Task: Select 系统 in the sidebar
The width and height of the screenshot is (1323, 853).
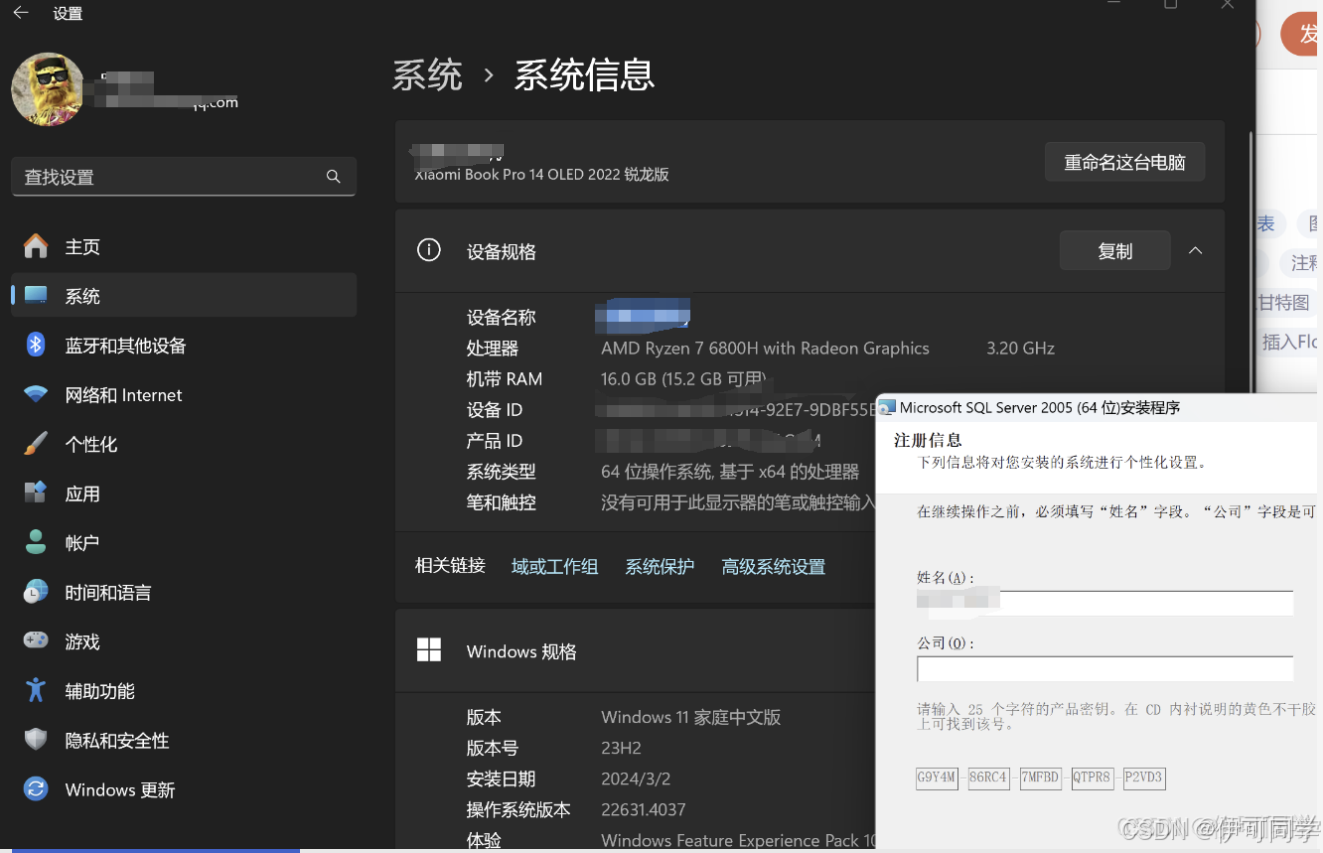Action: [183, 295]
